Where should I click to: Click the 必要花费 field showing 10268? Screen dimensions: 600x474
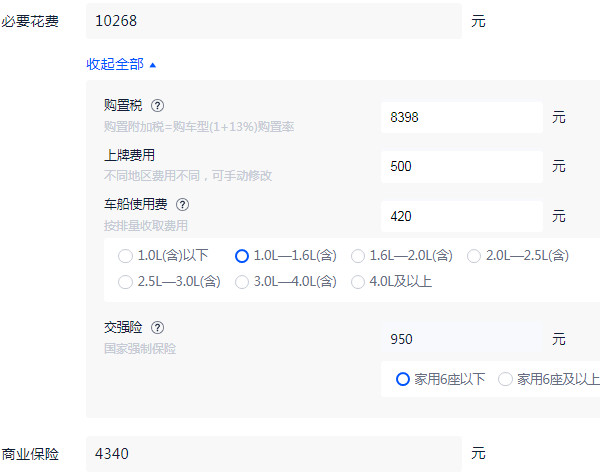point(274,21)
